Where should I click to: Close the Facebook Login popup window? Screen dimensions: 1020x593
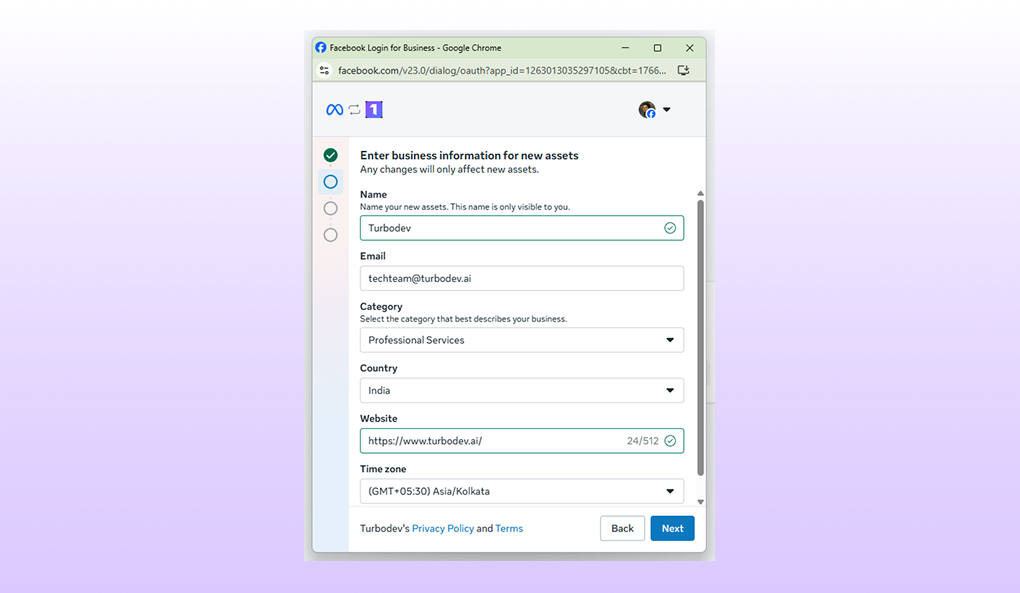(690, 47)
